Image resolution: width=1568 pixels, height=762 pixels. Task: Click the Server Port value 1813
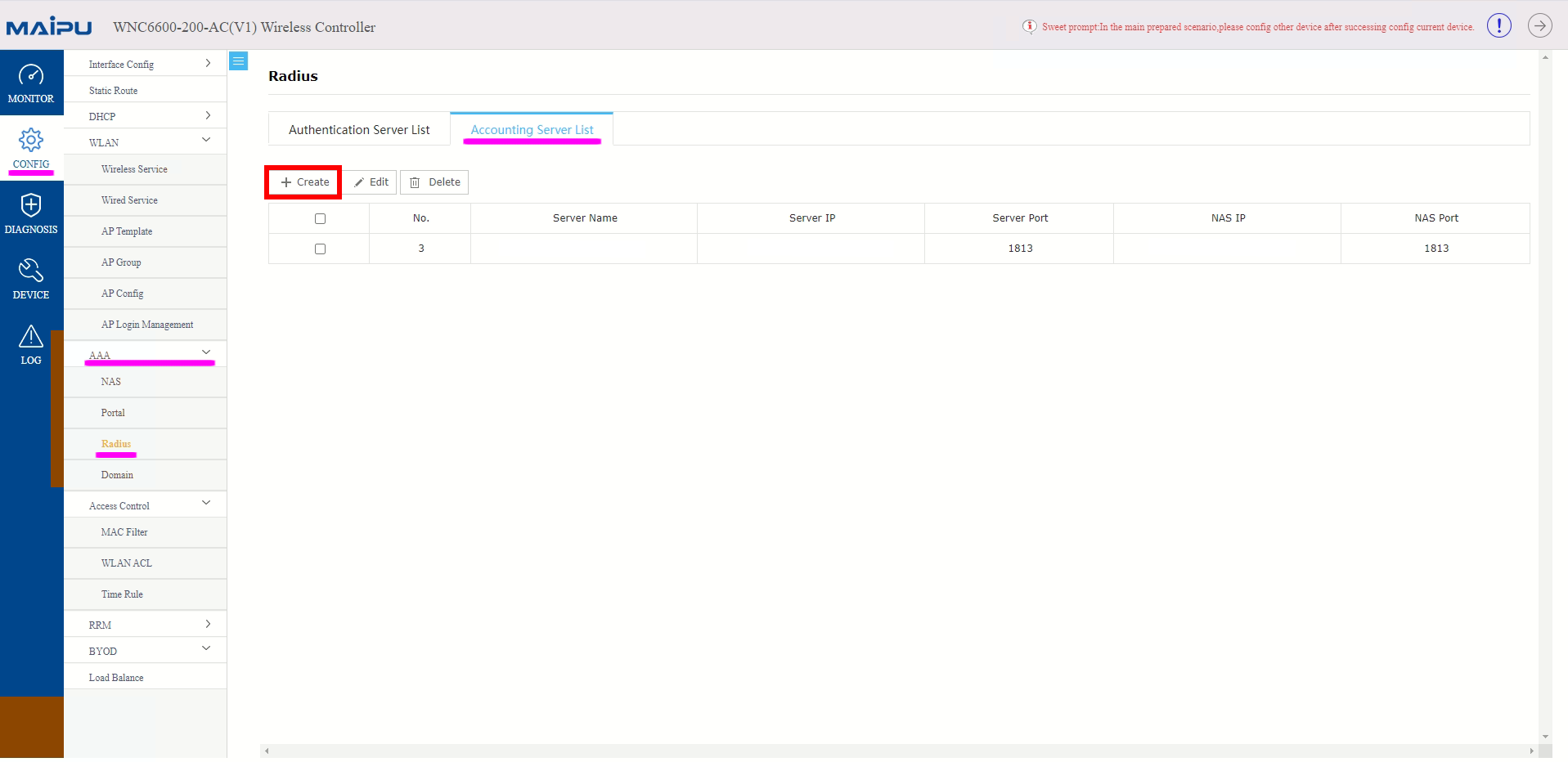click(x=1020, y=249)
